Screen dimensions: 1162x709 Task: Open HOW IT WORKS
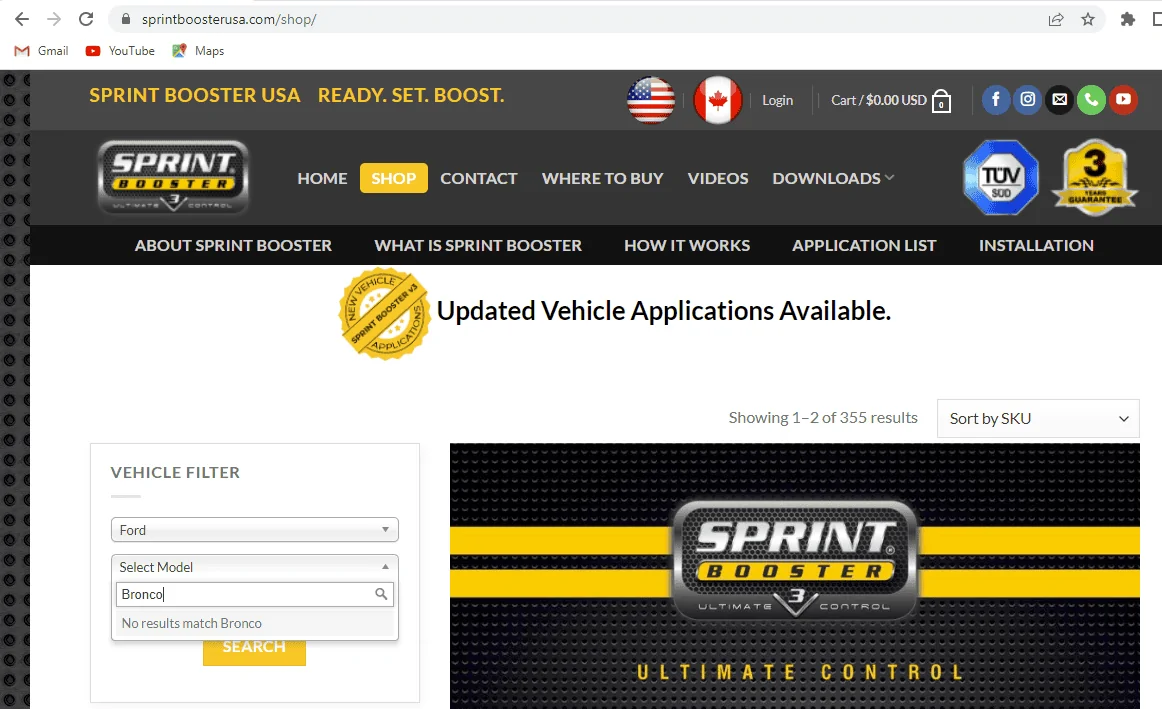click(x=687, y=245)
